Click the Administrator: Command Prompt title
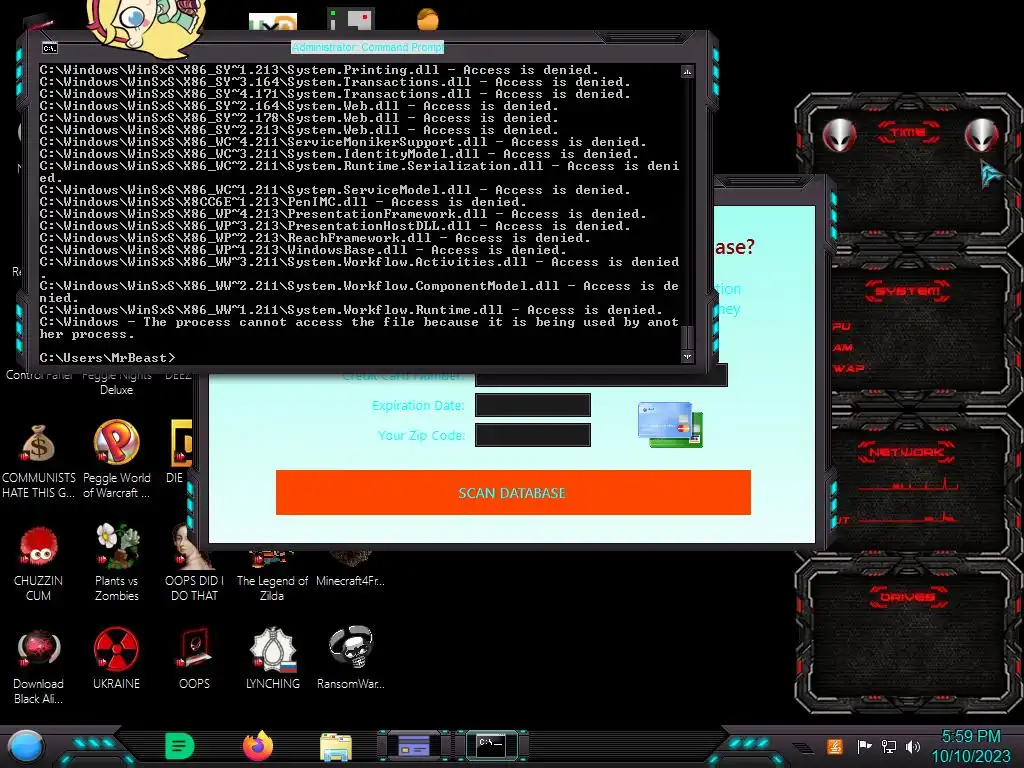 [368, 47]
